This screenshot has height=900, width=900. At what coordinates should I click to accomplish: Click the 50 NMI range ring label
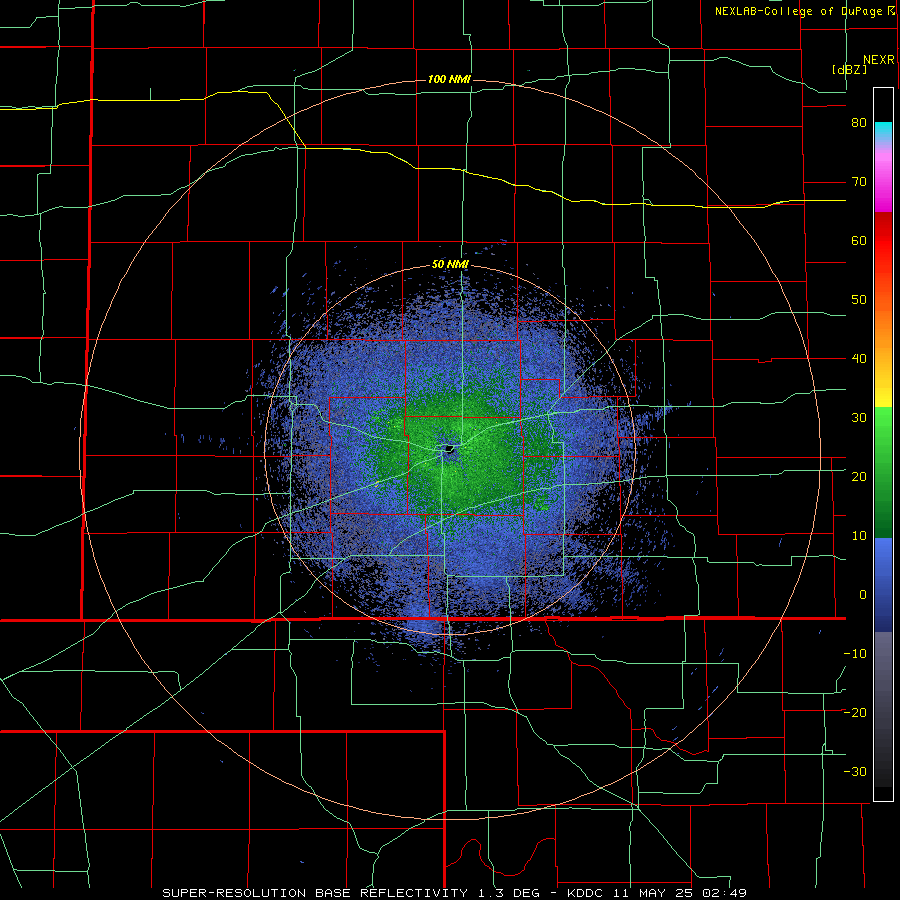tap(450, 265)
